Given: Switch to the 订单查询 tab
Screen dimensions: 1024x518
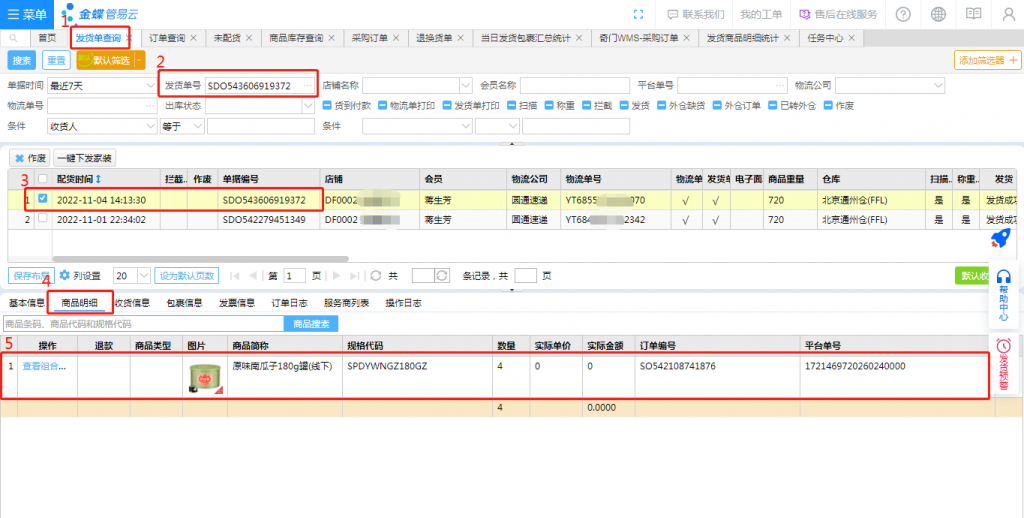Looking at the screenshot, I should point(167,37).
